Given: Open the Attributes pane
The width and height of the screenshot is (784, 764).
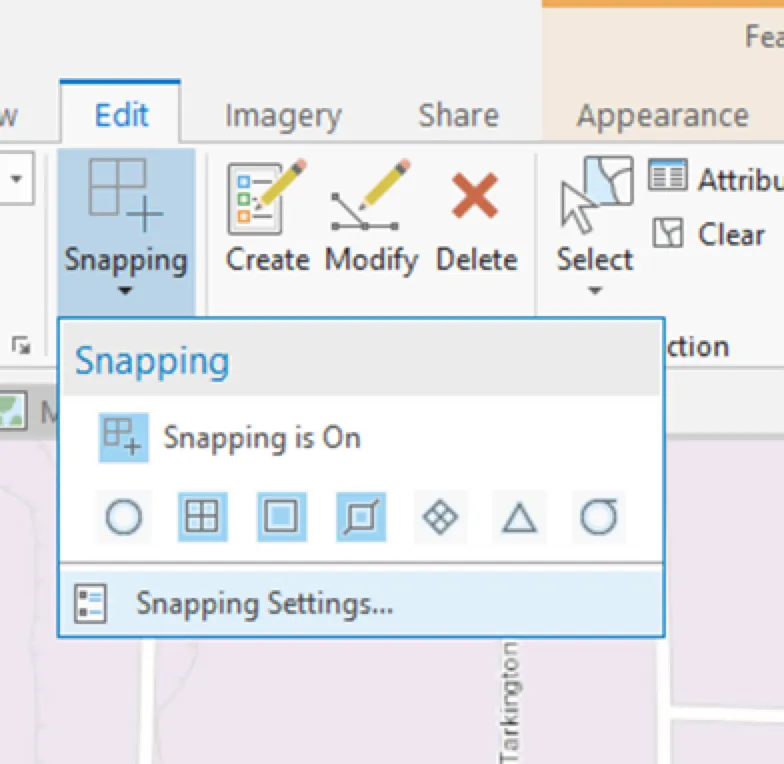Looking at the screenshot, I should tap(715, 178).
